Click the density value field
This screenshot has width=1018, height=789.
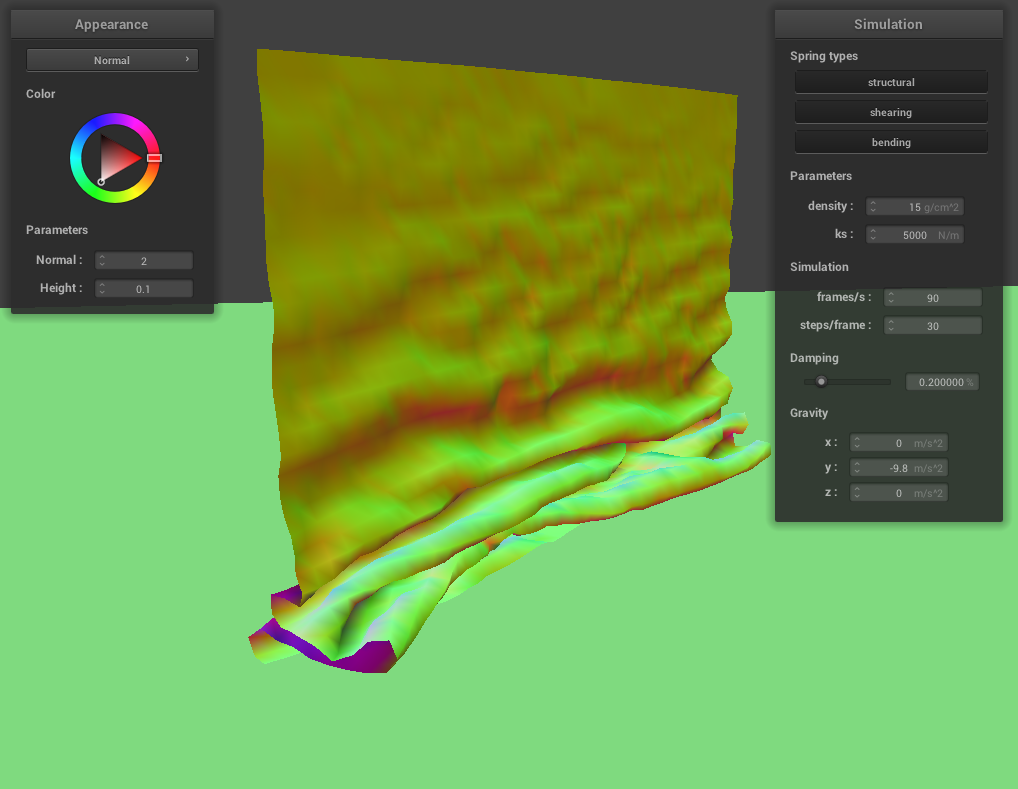915,207
